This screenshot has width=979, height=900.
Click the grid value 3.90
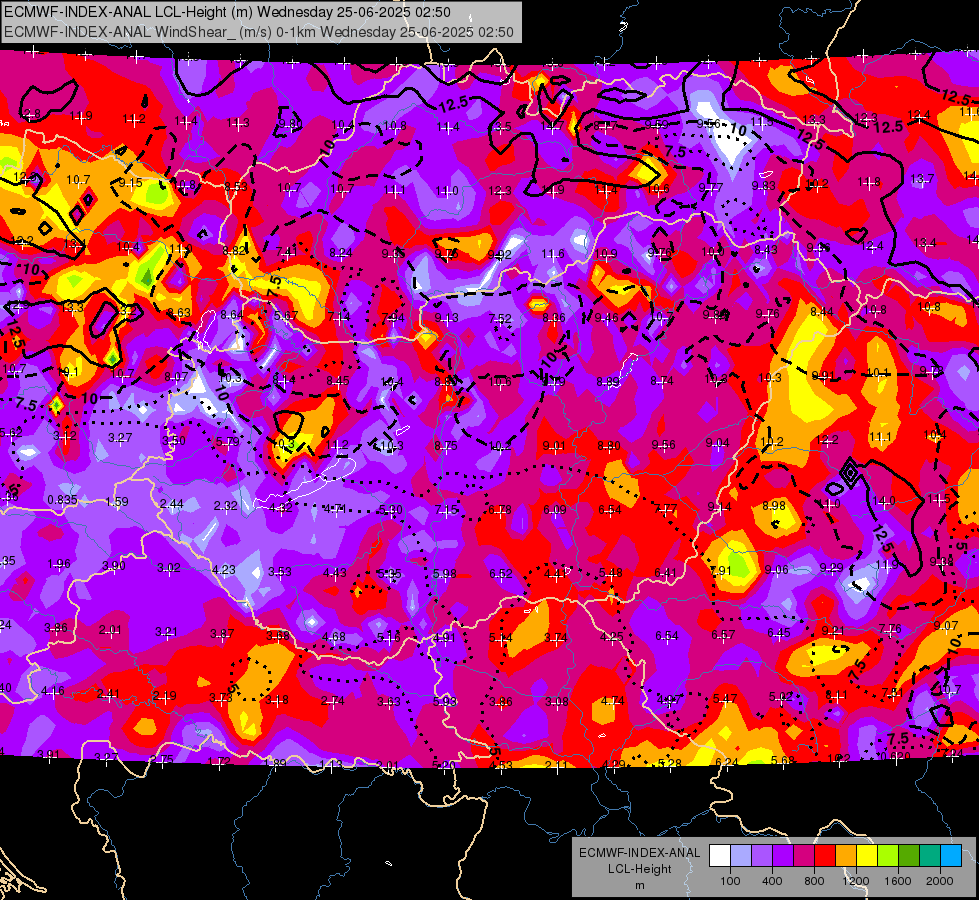[x=114, y=566]
